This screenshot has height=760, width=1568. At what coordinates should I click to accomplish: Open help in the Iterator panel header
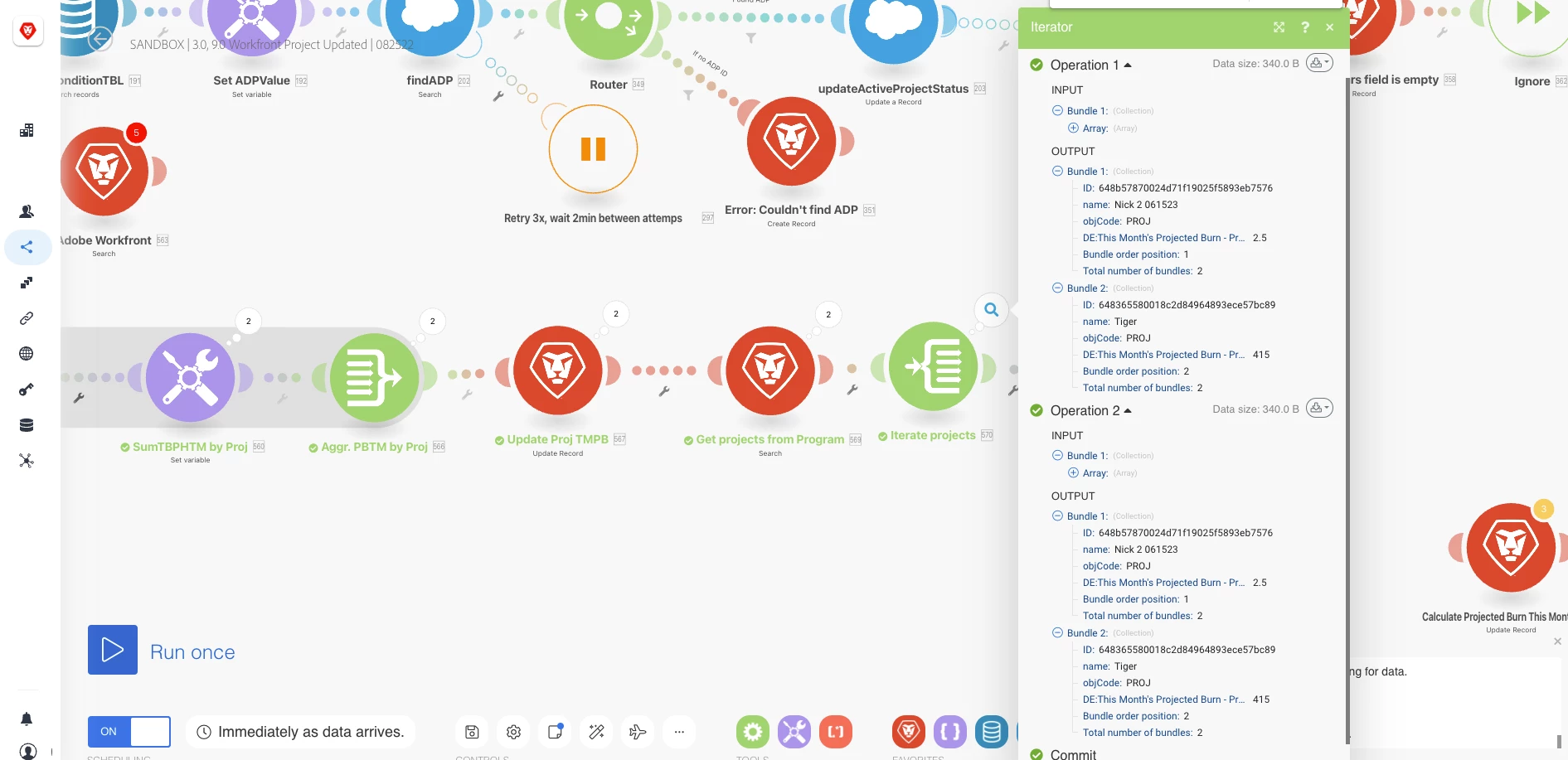(1305, 27)
